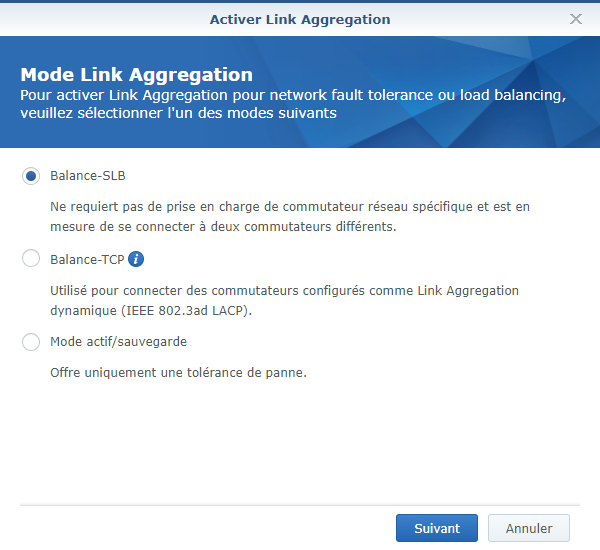Enable the Mode actif/sauvegarde radio button
This screenshot has height=550, width=600.
click(x=31, y=342)
